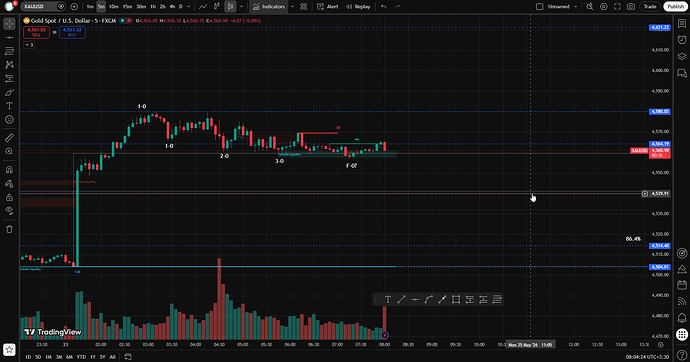This screenshot has width=690, height=362.
Task: Click the red SELL price button
Action: coord(37,32)
